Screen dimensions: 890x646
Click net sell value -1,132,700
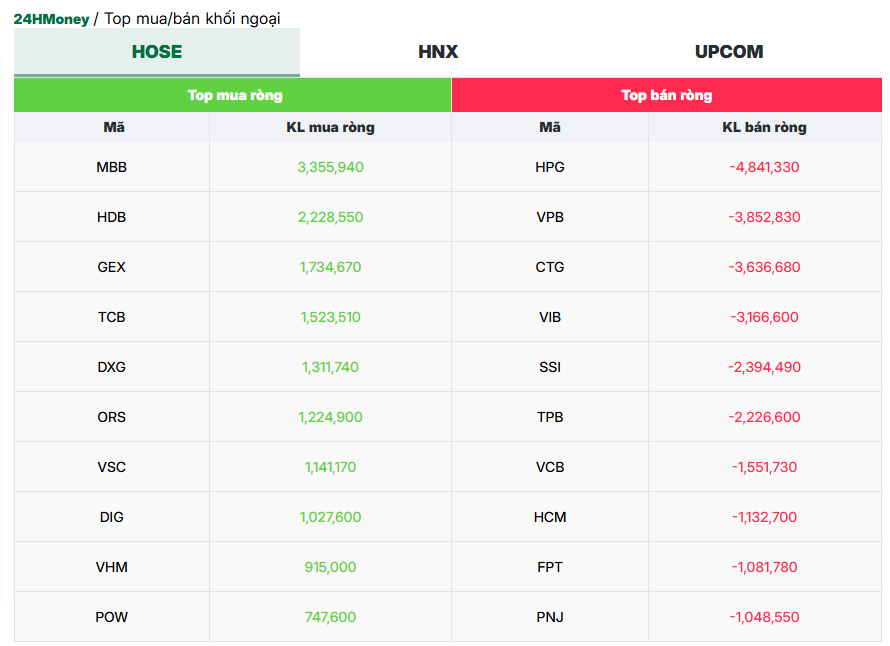(x=765, y=517)
